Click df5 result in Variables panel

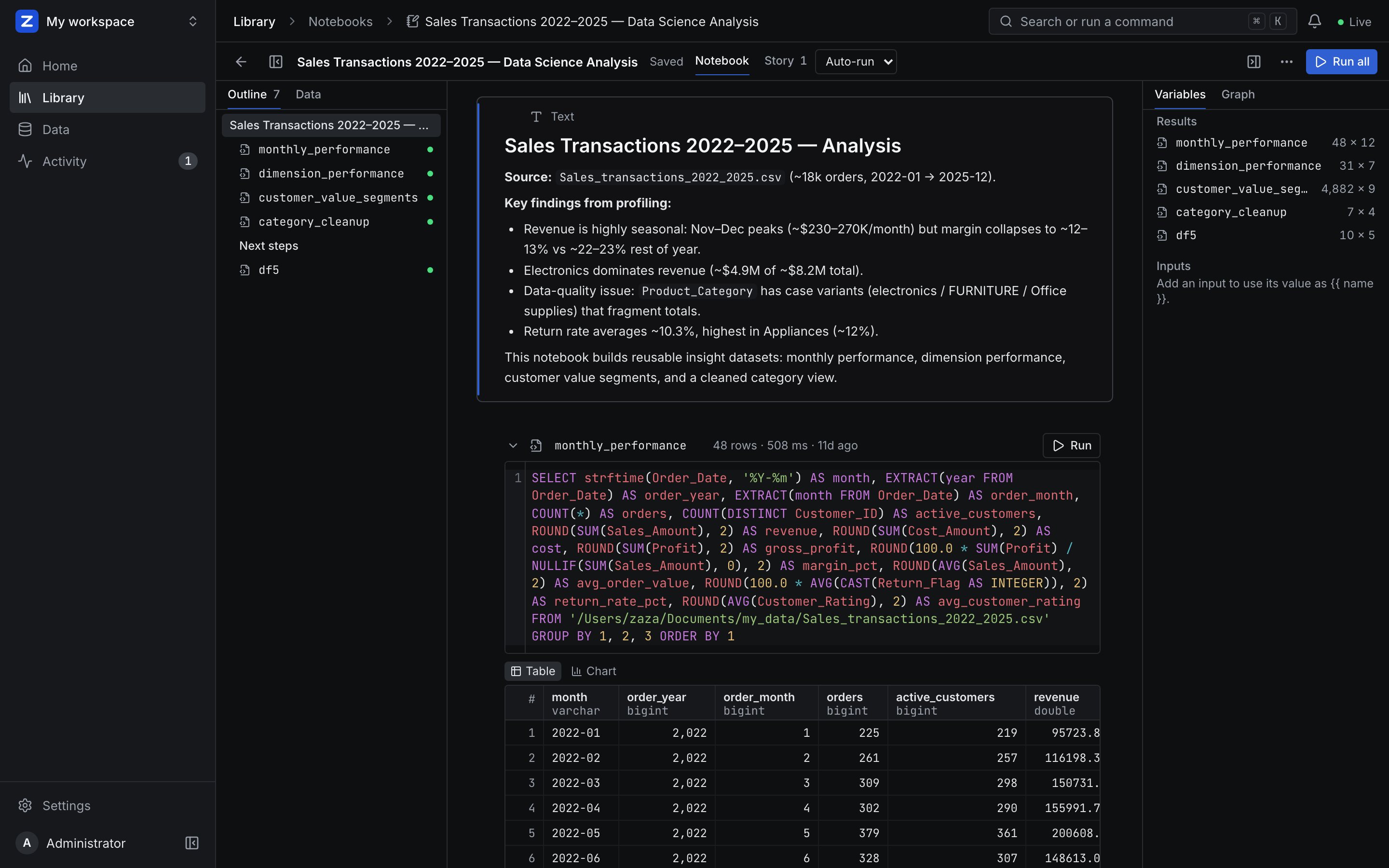click(1265, 235)
